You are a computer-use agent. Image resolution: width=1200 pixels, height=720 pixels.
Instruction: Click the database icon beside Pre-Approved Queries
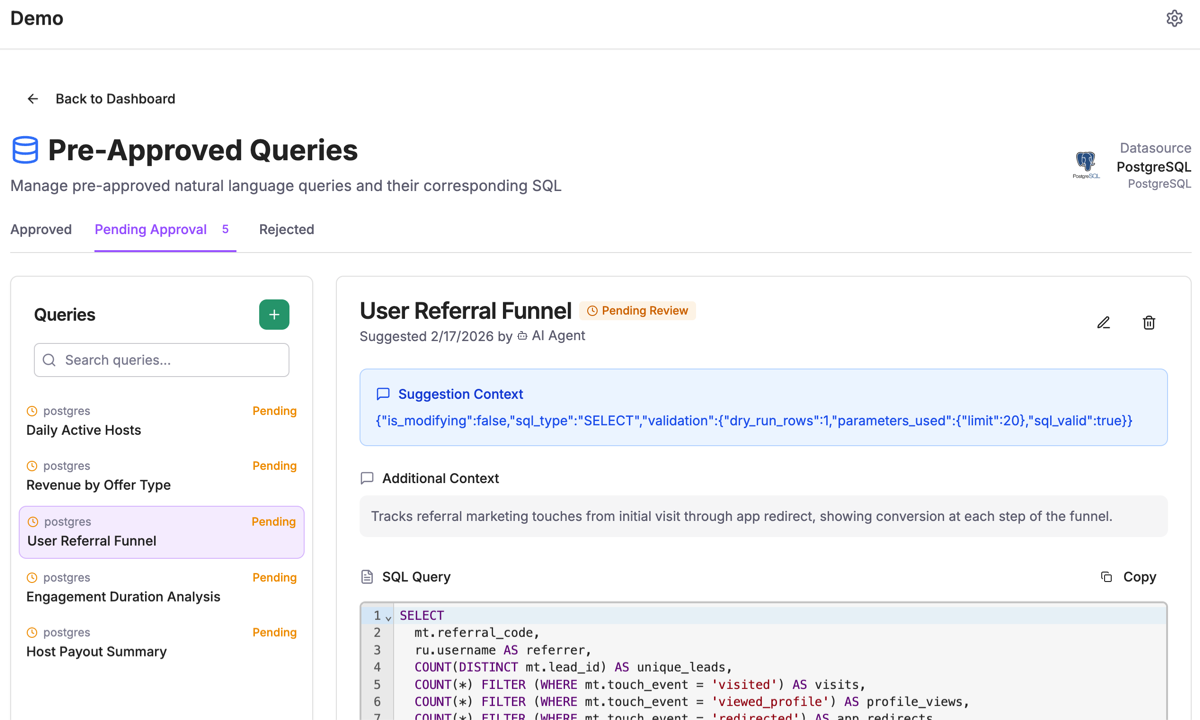[25, 149]
